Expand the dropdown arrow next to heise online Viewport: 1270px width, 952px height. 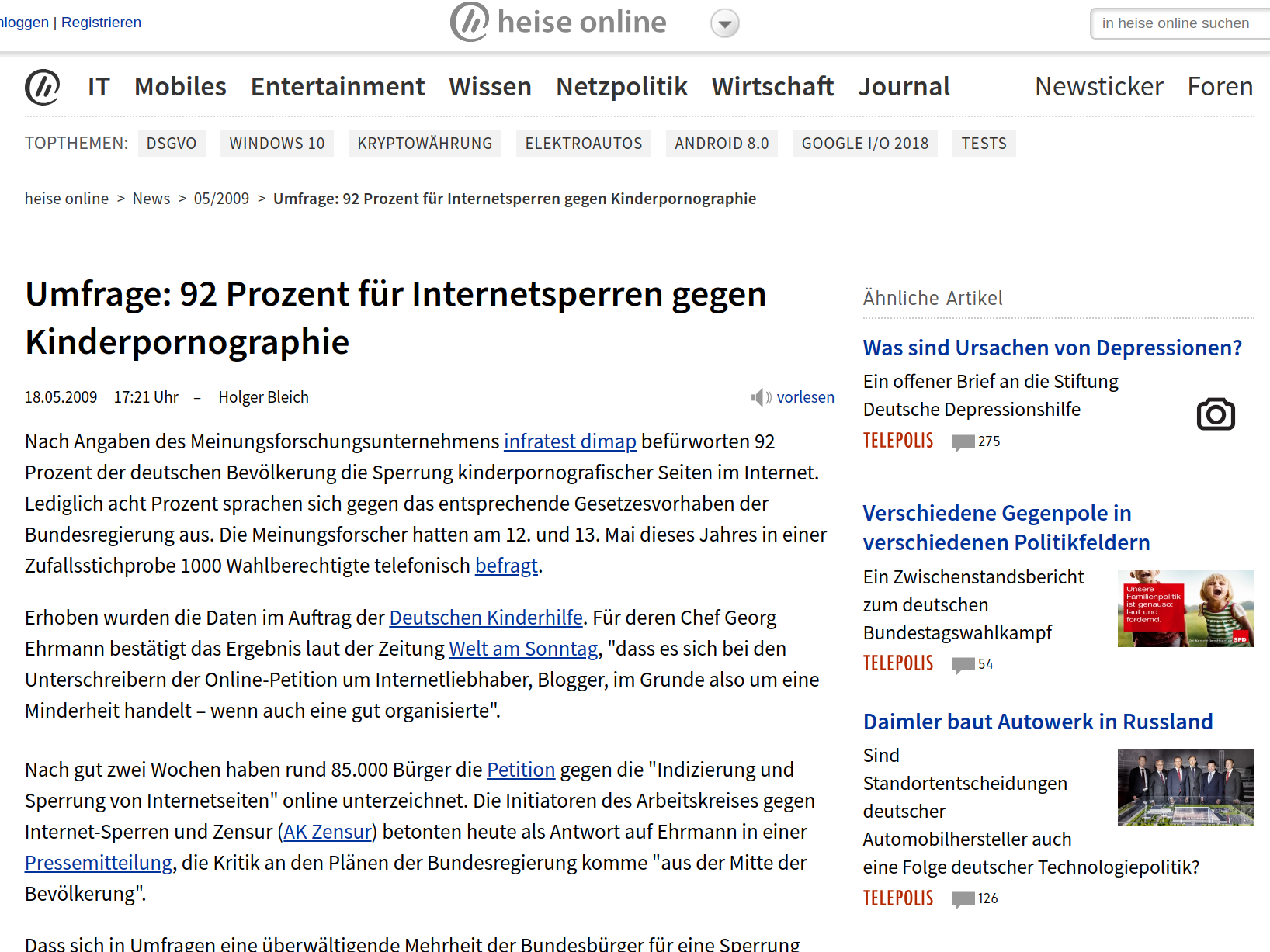pyautogui.click(x=724, y=23)
